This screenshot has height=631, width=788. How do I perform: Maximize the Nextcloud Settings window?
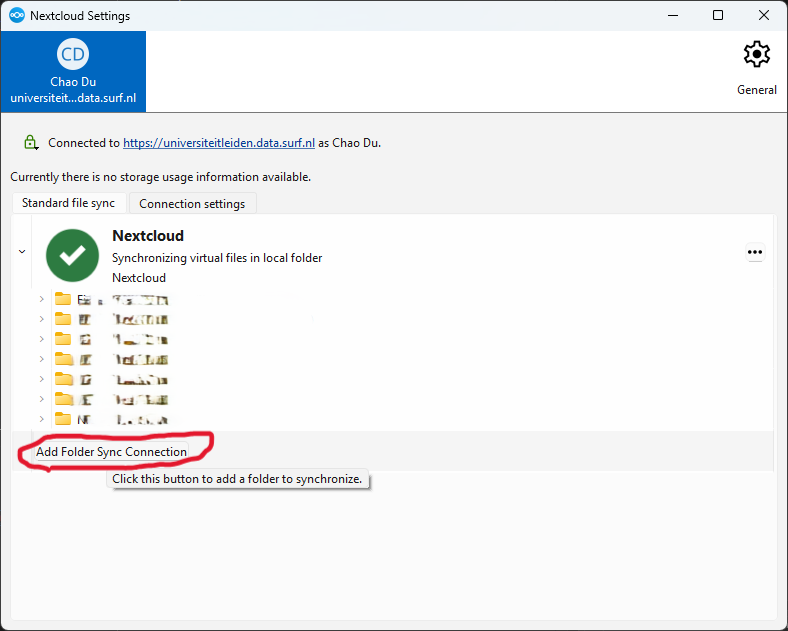coord(718,16)
